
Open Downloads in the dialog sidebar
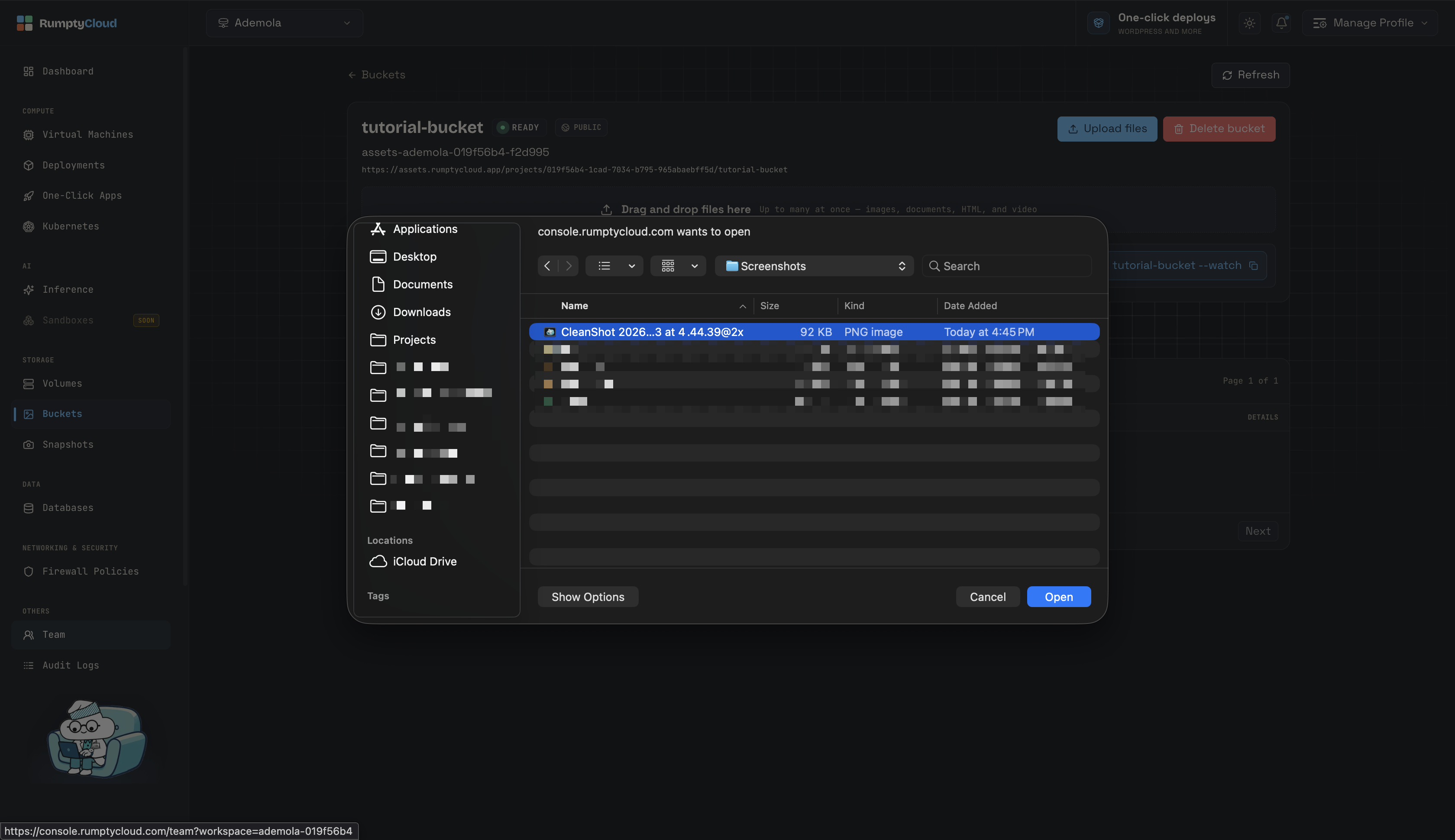coord(410,312)
